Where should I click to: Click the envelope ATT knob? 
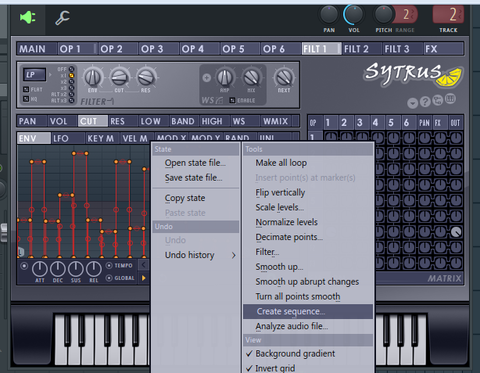40,269
